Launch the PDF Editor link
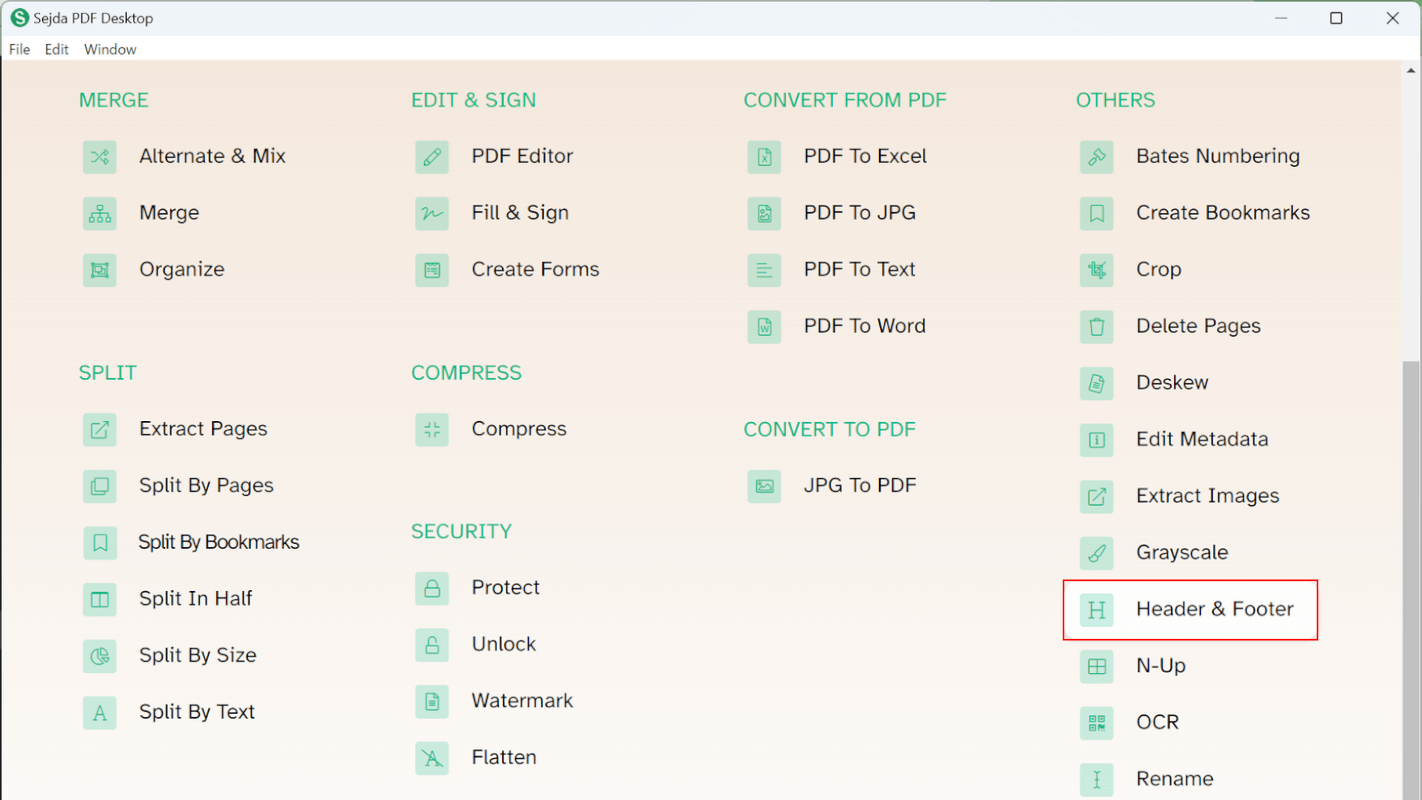Image resolution: width=1422 pixels, height=800 pixels. pyautogui.click(x=522, y=156)
